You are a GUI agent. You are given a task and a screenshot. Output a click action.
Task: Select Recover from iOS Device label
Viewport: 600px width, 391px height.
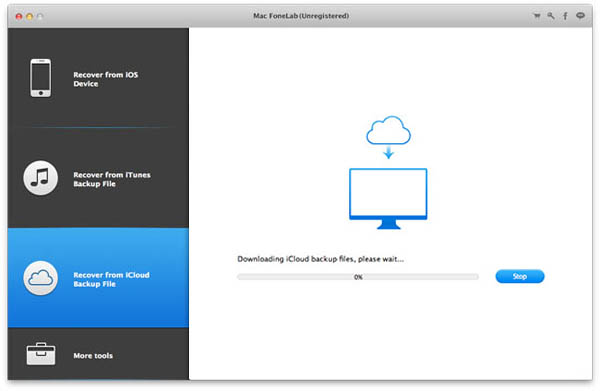pos(106,79)
